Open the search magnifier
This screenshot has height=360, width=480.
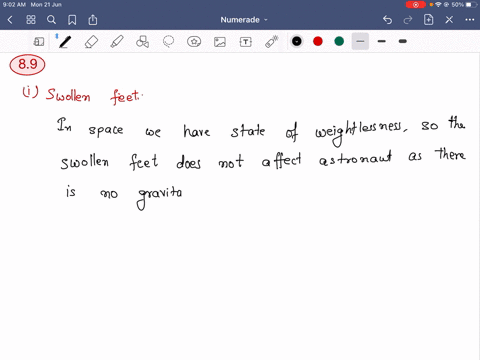click(x=51, y=20)
